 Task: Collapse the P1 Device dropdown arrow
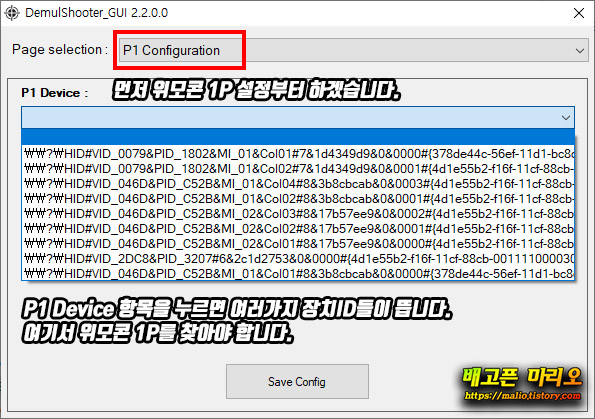pyautogui.click(x=566, y=118)
